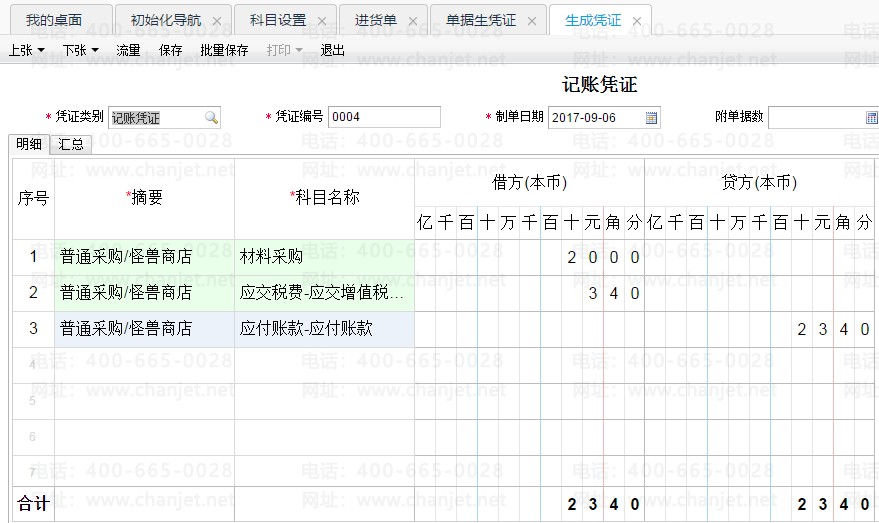
Task: Click the magnifier icon in 凭证类别 field
Action: coord(211,118)
